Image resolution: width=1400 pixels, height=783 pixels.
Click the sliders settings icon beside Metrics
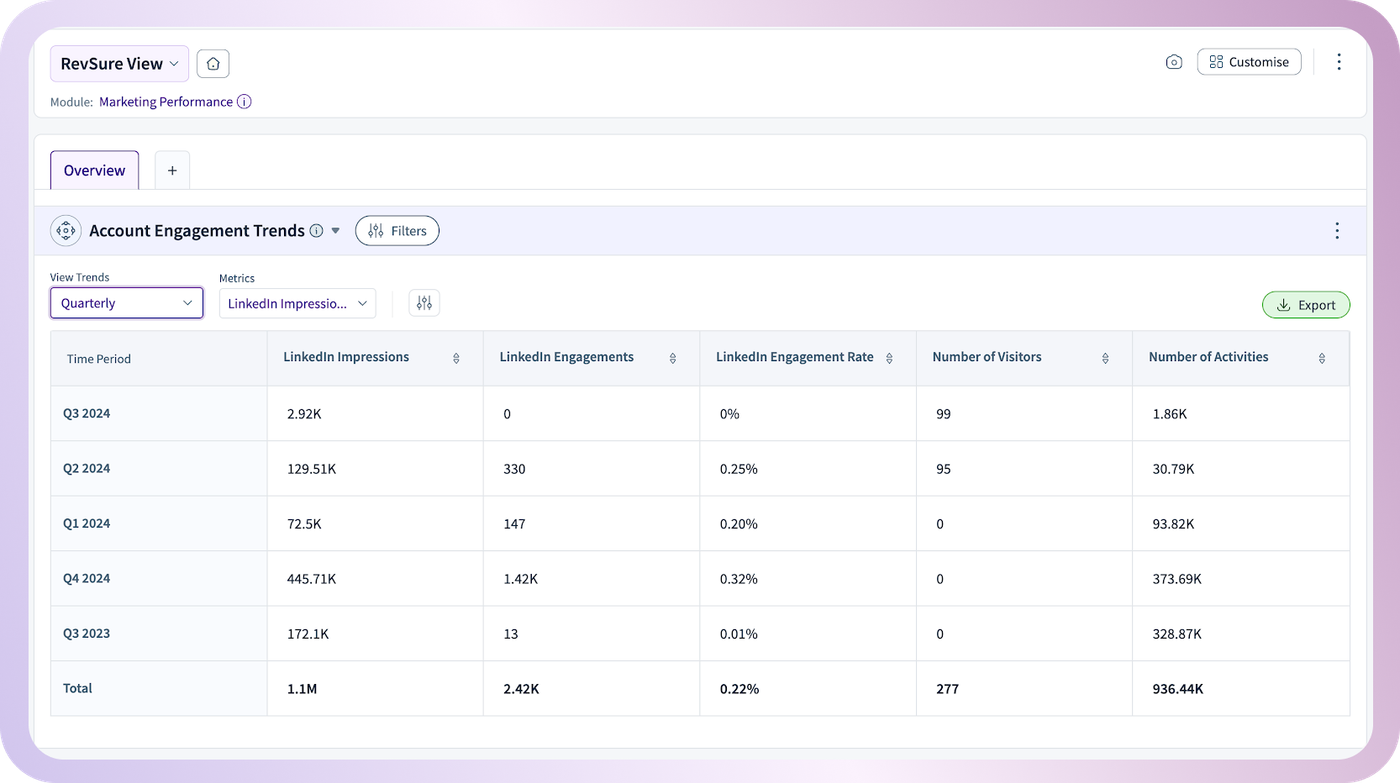(424, 303)
